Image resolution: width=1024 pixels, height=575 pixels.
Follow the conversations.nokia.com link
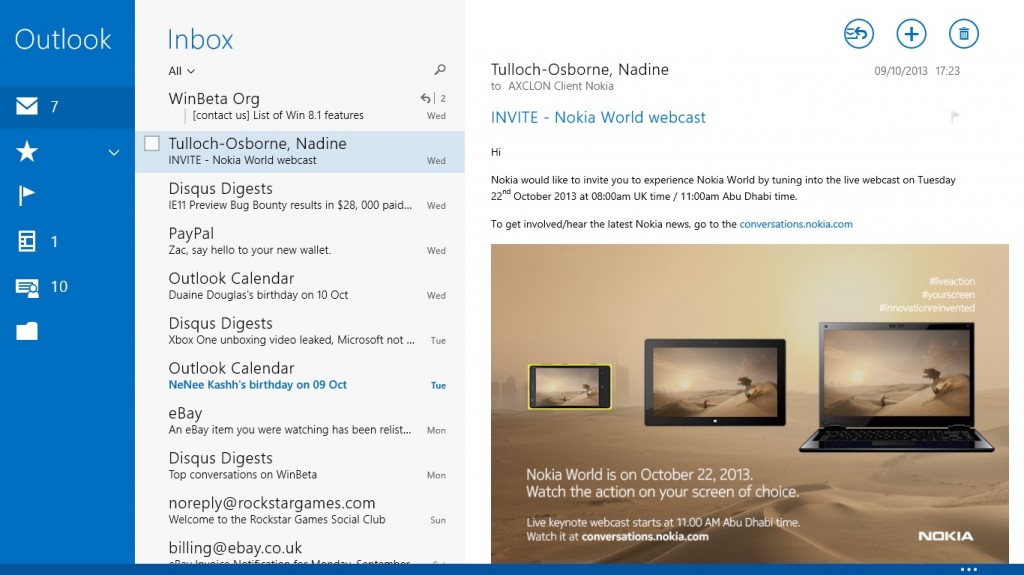pos(795,223)
